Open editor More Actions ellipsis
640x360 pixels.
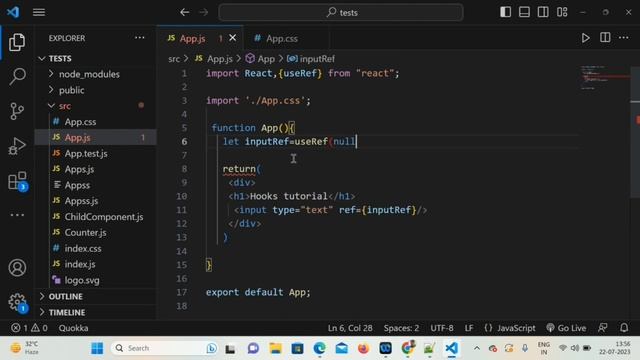(x=624, y=38)
